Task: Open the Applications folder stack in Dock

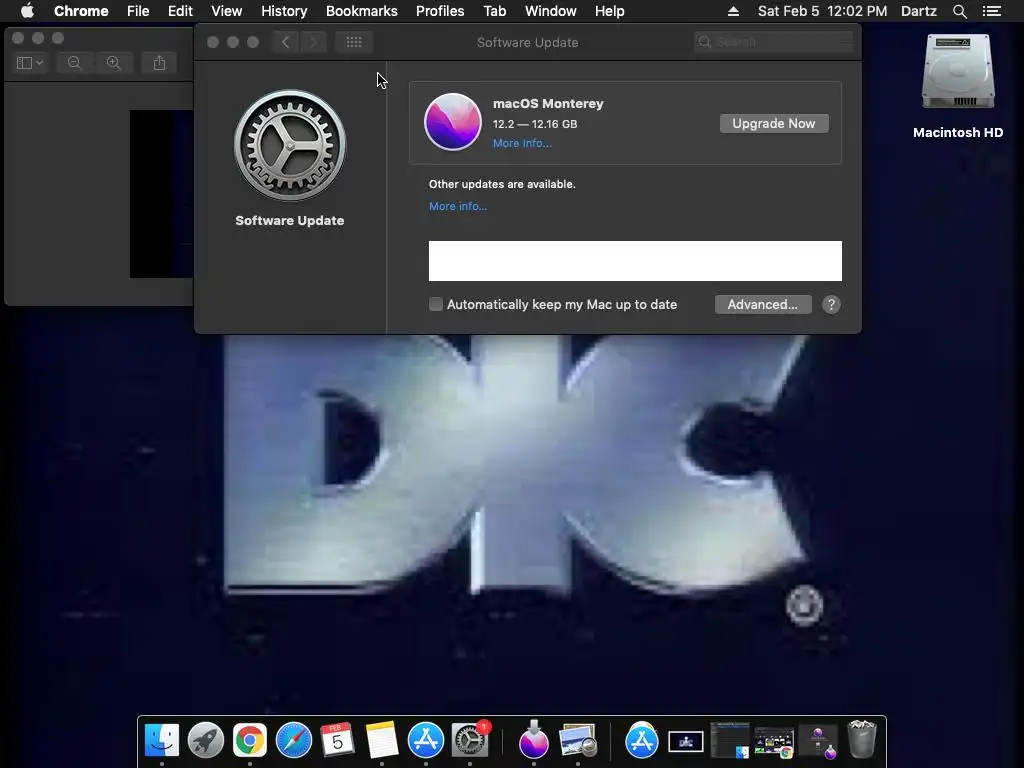Action: tap(642, 741)
